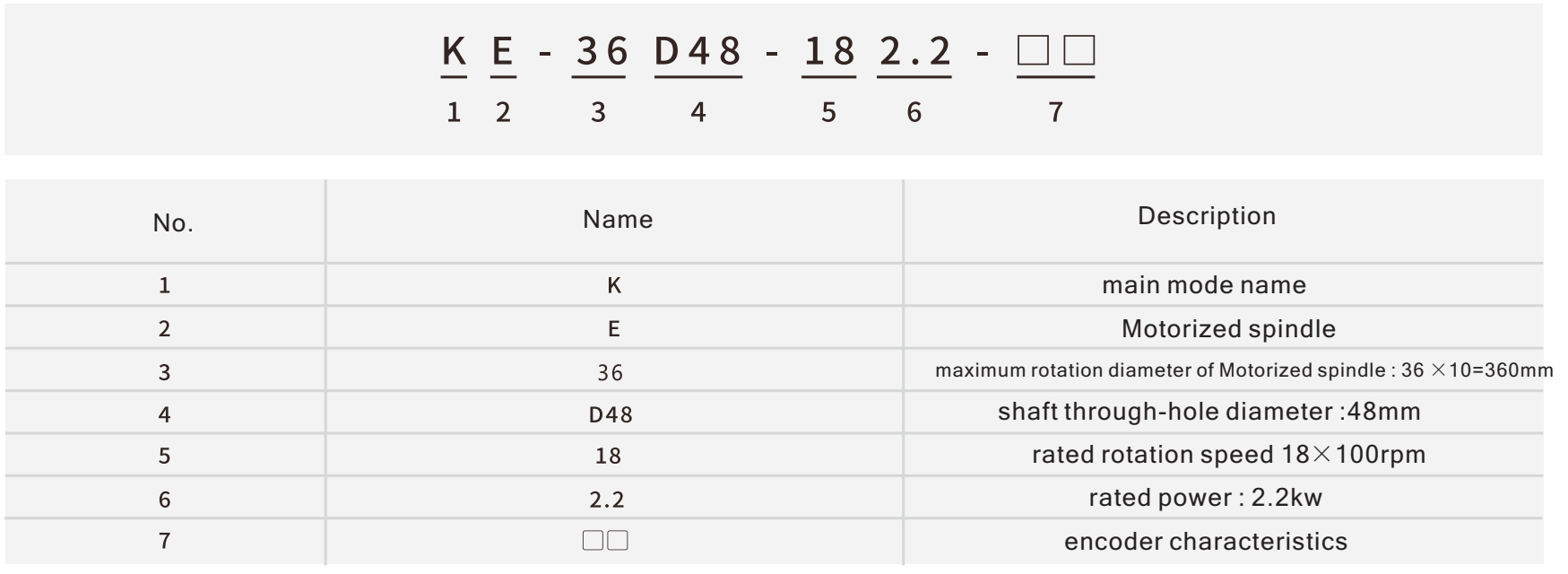
Task: Select the shaft through-hole diameter text
Action: [x=1209, y=412]
